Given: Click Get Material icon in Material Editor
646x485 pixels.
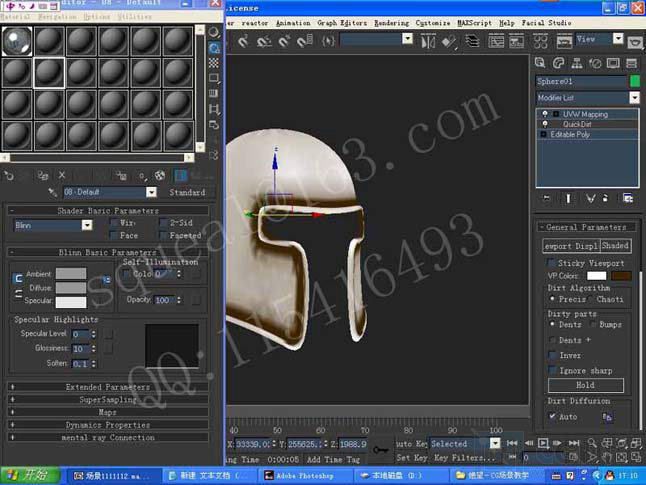Looking at the screenshot, I should click(9, 176).
